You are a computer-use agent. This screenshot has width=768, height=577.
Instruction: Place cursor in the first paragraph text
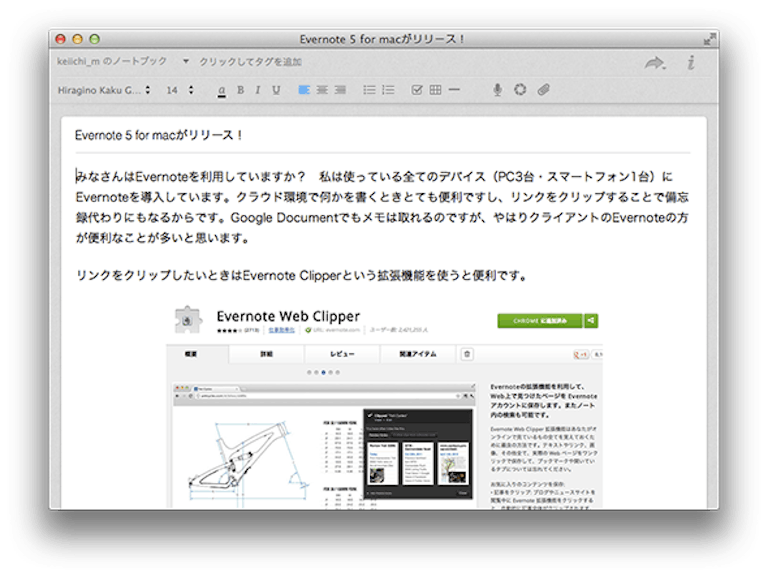(382, 207)
